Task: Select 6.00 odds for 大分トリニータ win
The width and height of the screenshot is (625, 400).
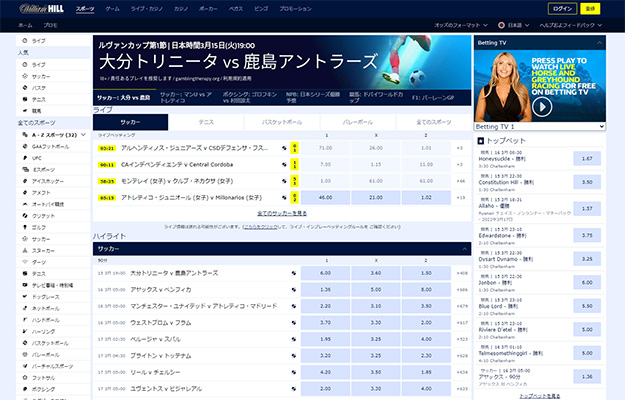Action: (x=325, y=273)
